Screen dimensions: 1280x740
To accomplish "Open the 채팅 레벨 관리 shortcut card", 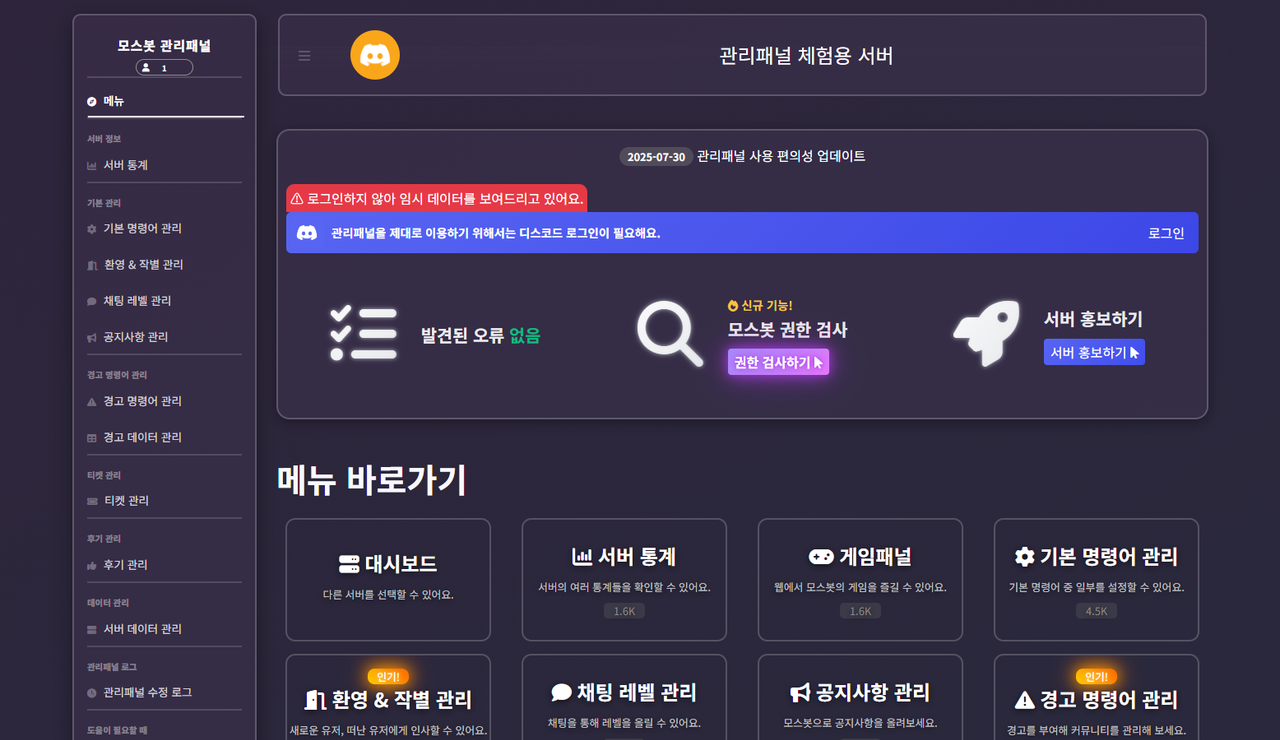I will [624, 697].
